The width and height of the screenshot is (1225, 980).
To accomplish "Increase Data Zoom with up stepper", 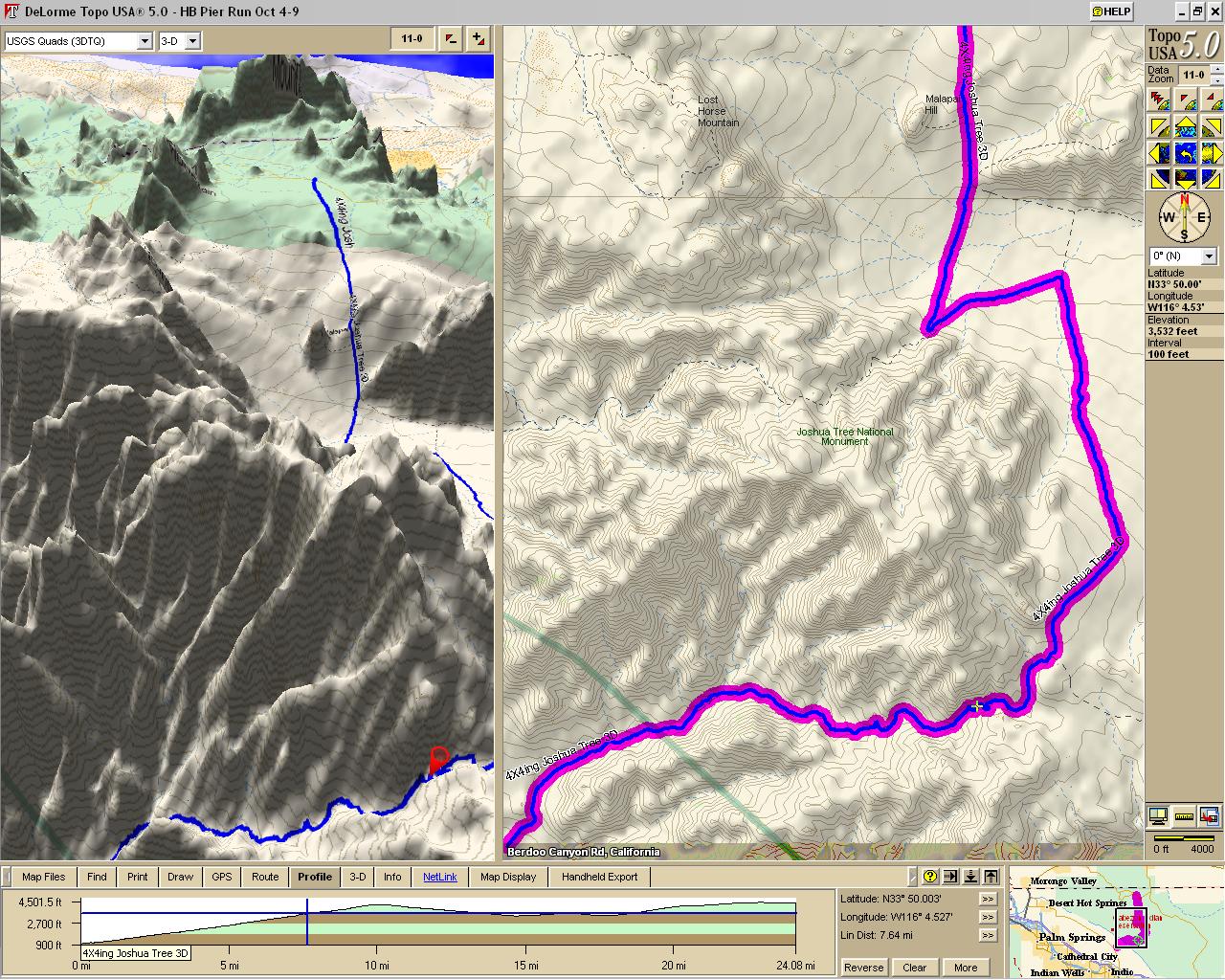I will pos(1215,70).
